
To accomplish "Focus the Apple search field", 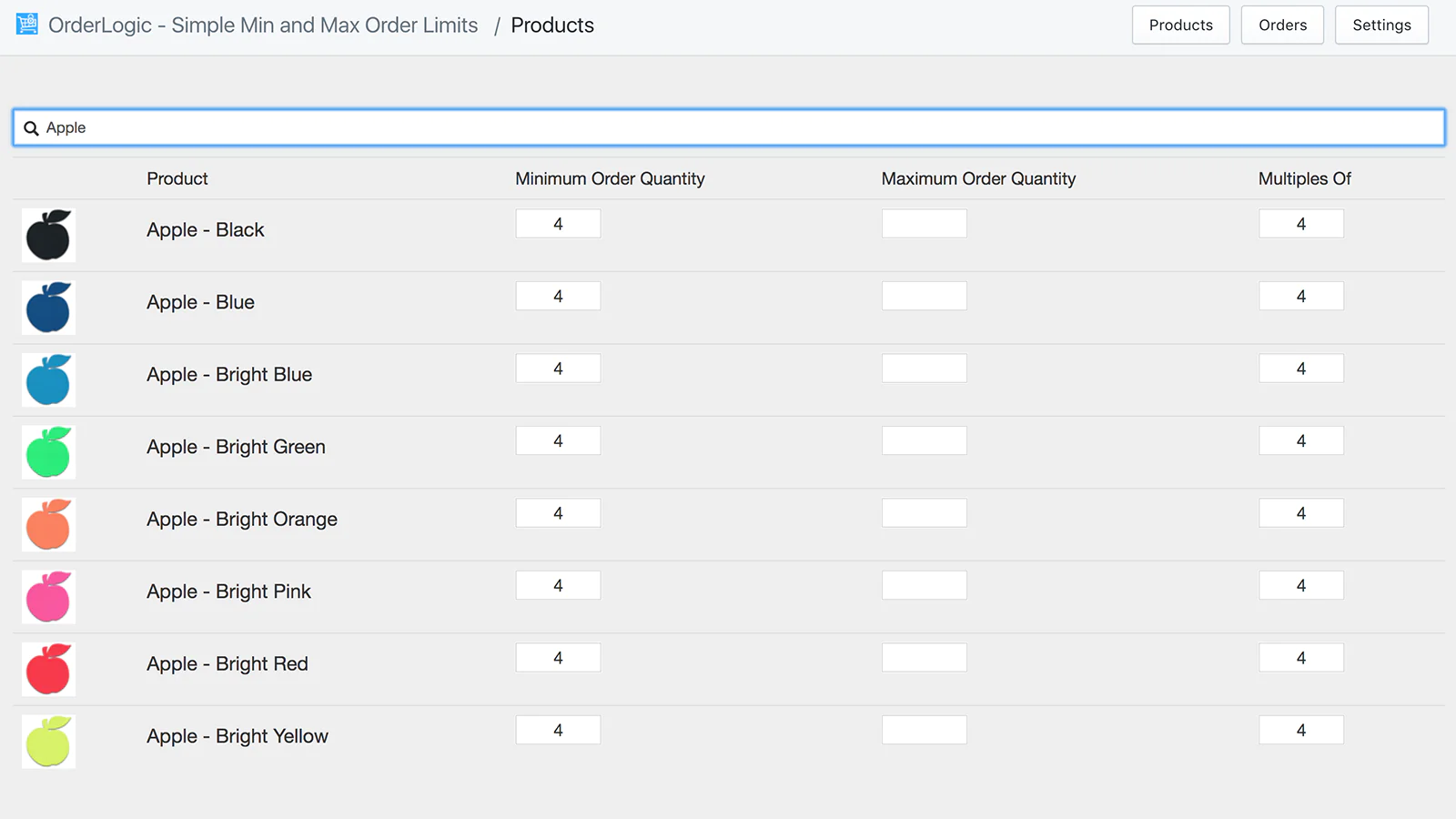I will [728, 127].
